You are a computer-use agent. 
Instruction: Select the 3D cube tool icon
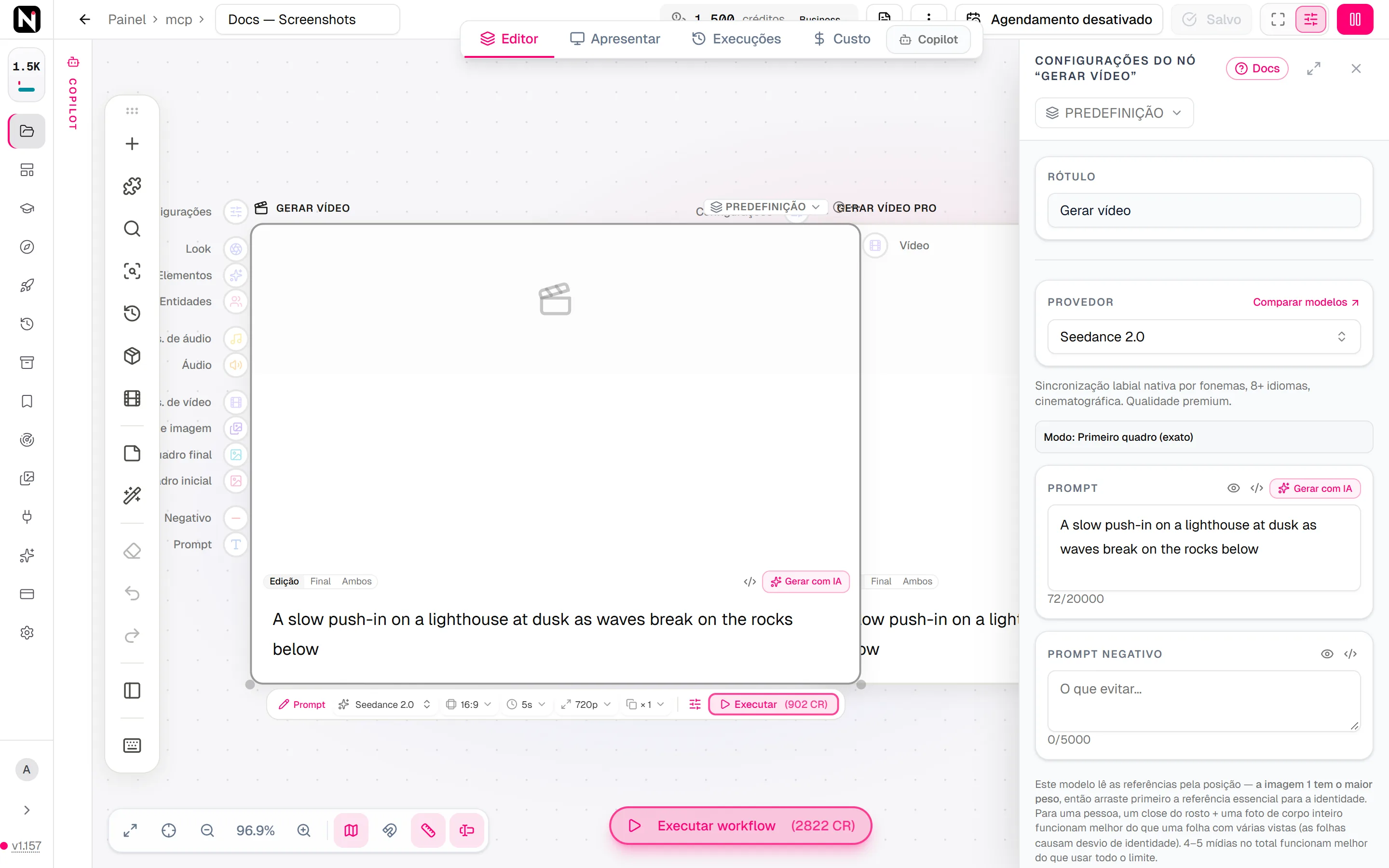click(x=132, y=356)
